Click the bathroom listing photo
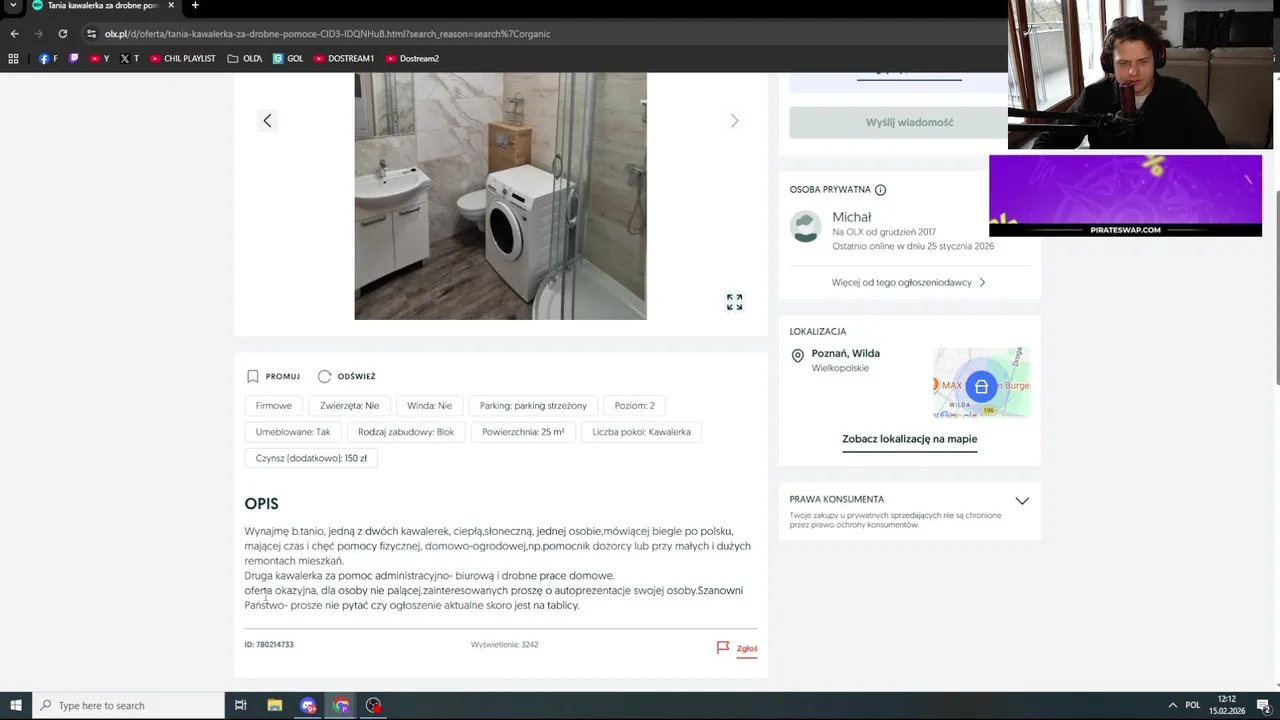 (x=500, y=196)
